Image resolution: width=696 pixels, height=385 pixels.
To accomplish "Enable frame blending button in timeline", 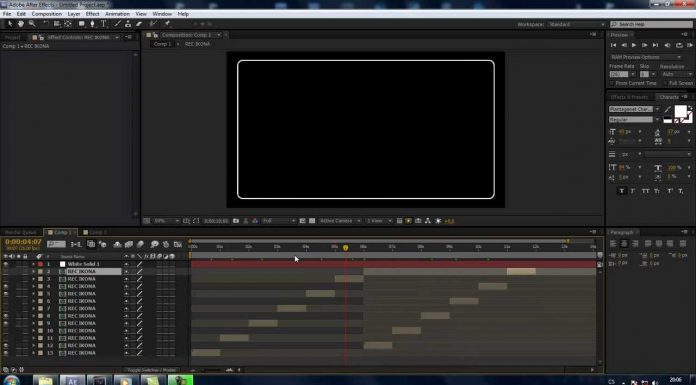I will click(129, 244).
